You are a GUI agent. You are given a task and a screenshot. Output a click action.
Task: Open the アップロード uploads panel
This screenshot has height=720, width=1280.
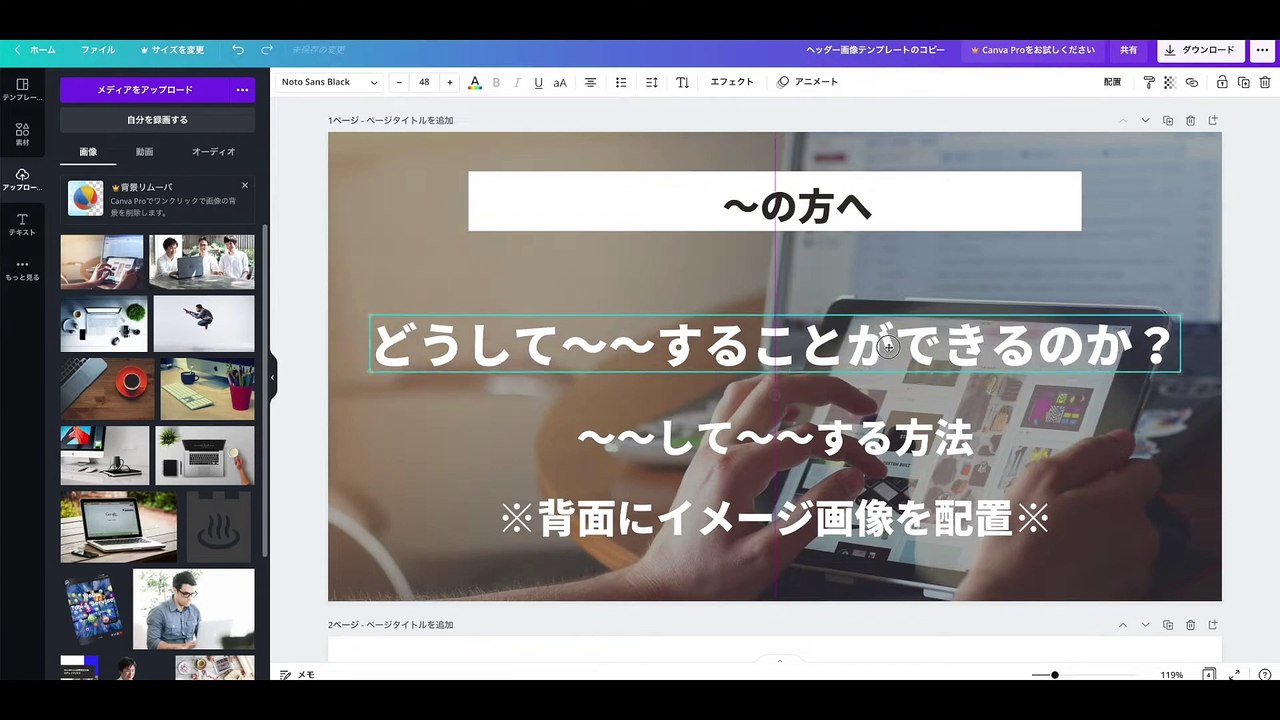(x=22, y=179)
